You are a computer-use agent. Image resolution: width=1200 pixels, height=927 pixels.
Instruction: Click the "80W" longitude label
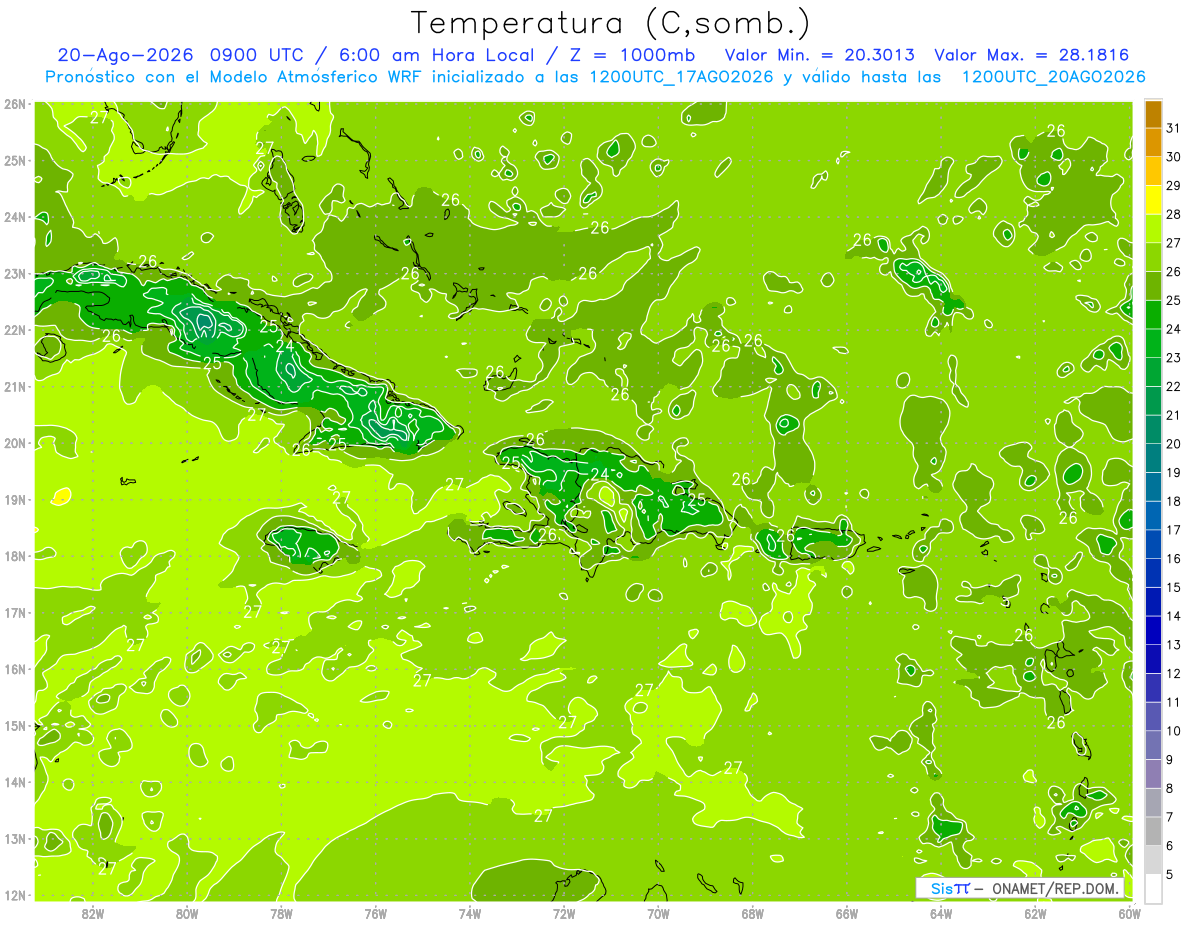(x=187, y=912)
